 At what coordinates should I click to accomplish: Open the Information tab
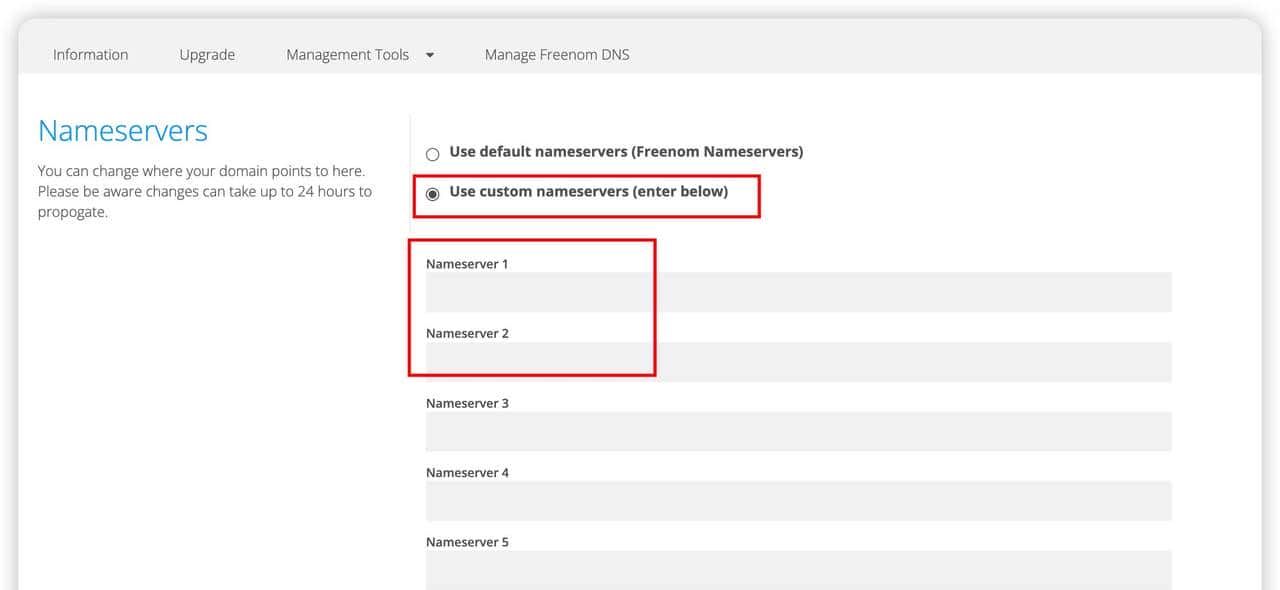(x=90, y=55)
